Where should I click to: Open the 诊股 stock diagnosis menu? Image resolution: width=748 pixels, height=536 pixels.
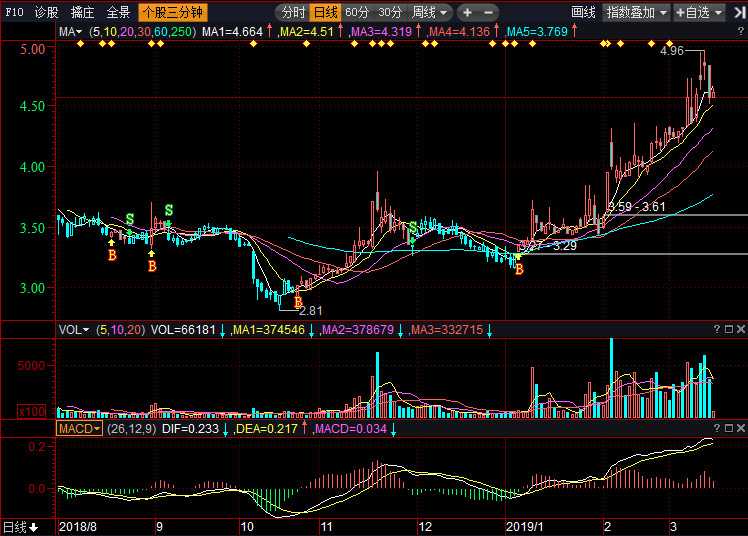tap(46, 13)
